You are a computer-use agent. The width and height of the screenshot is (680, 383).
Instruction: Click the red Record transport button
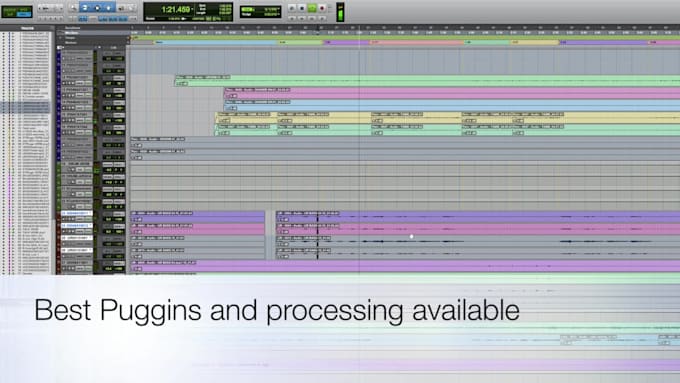(x=322, y=8)
